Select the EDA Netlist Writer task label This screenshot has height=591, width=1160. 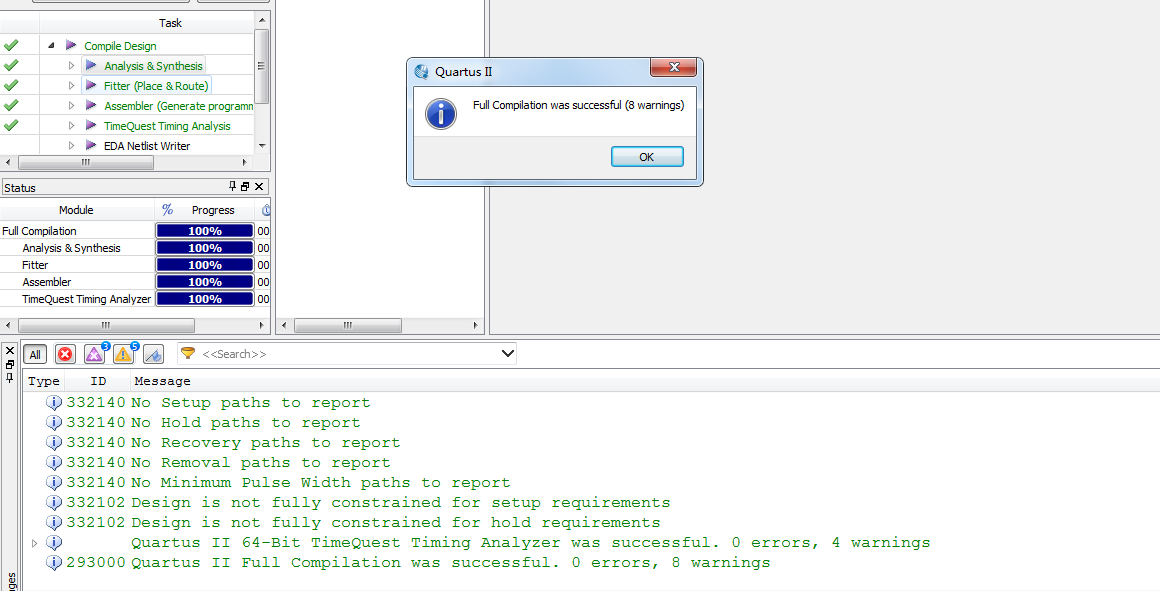pos(146,146)
